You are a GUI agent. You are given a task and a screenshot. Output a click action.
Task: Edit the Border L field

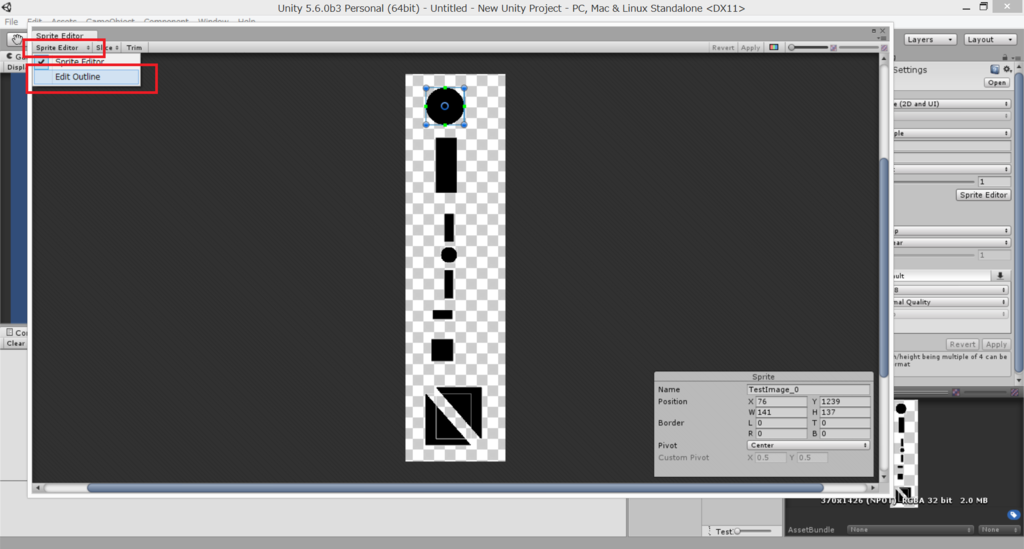(781, 424)
